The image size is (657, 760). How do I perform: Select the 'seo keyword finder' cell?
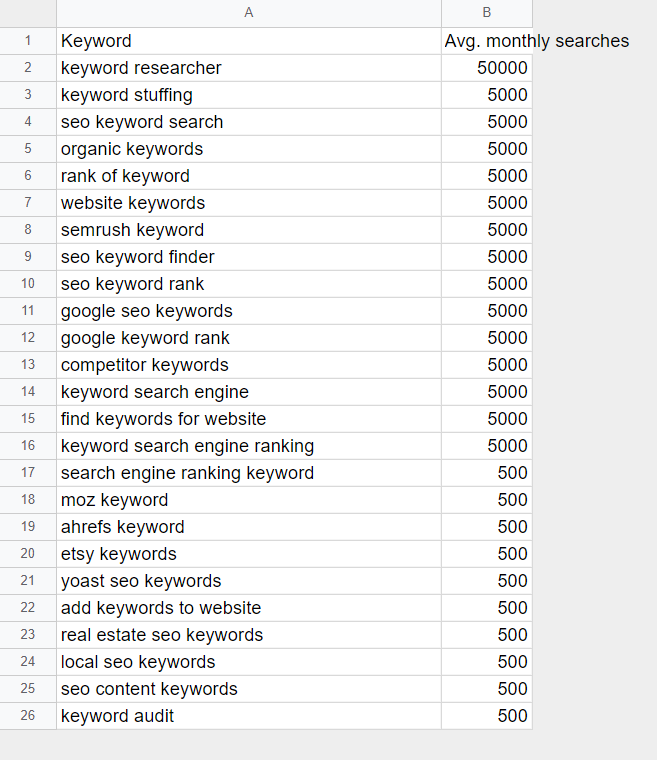[x=249, y=257]
